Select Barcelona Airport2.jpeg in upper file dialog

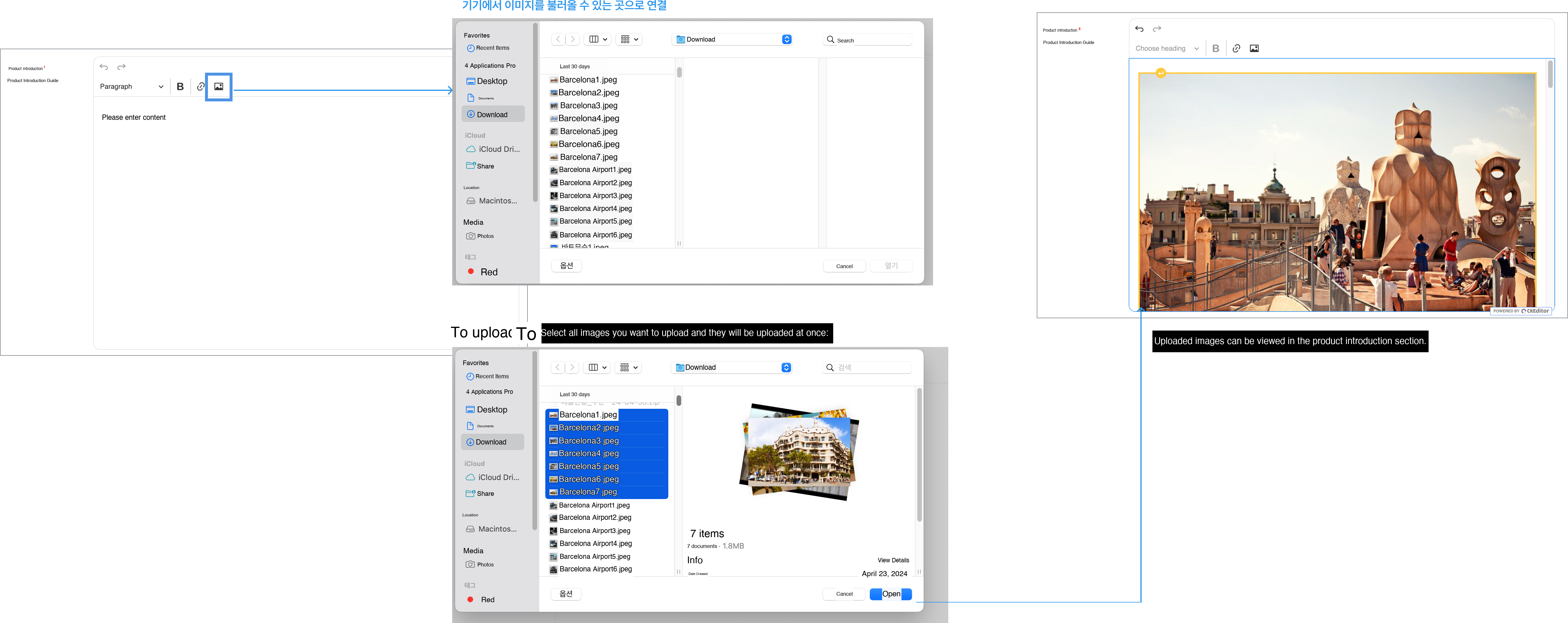click(x=590, y=183)
